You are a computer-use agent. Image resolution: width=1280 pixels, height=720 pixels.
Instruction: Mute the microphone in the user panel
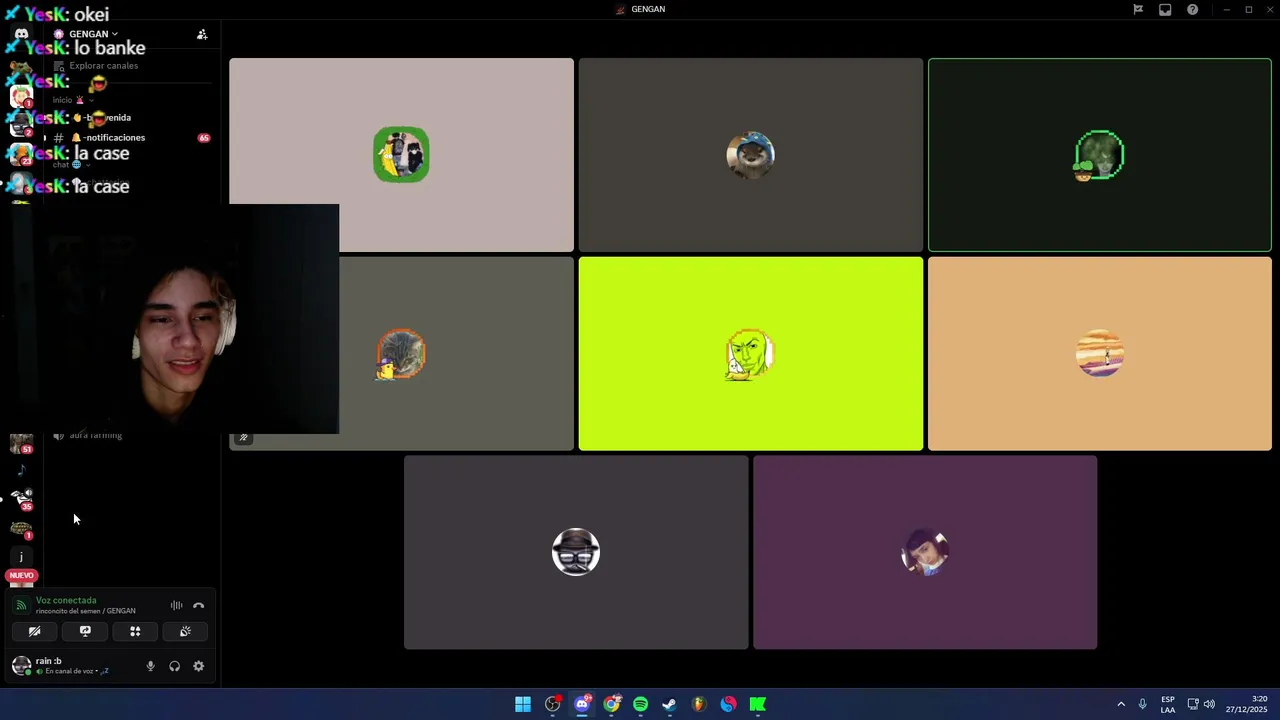(150, 666)
